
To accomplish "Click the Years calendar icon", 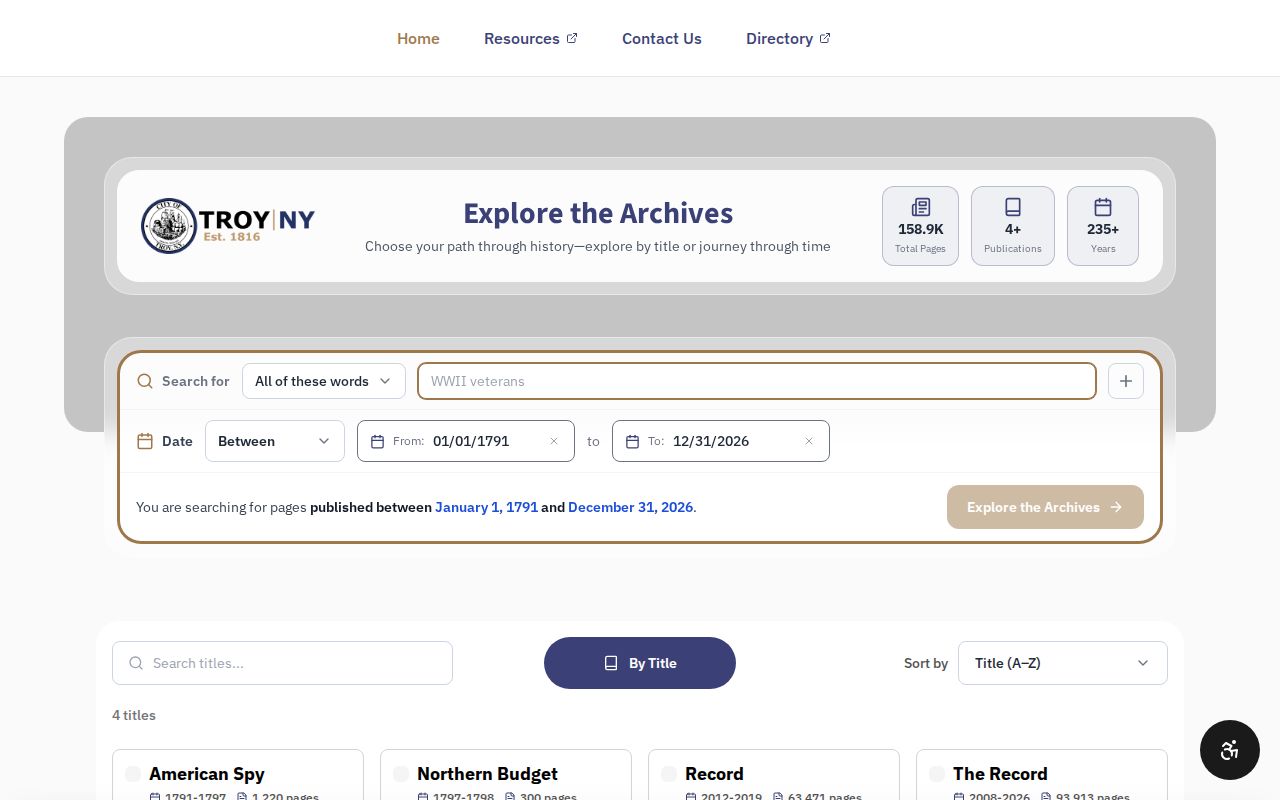I will click(x=1103, y=207).
